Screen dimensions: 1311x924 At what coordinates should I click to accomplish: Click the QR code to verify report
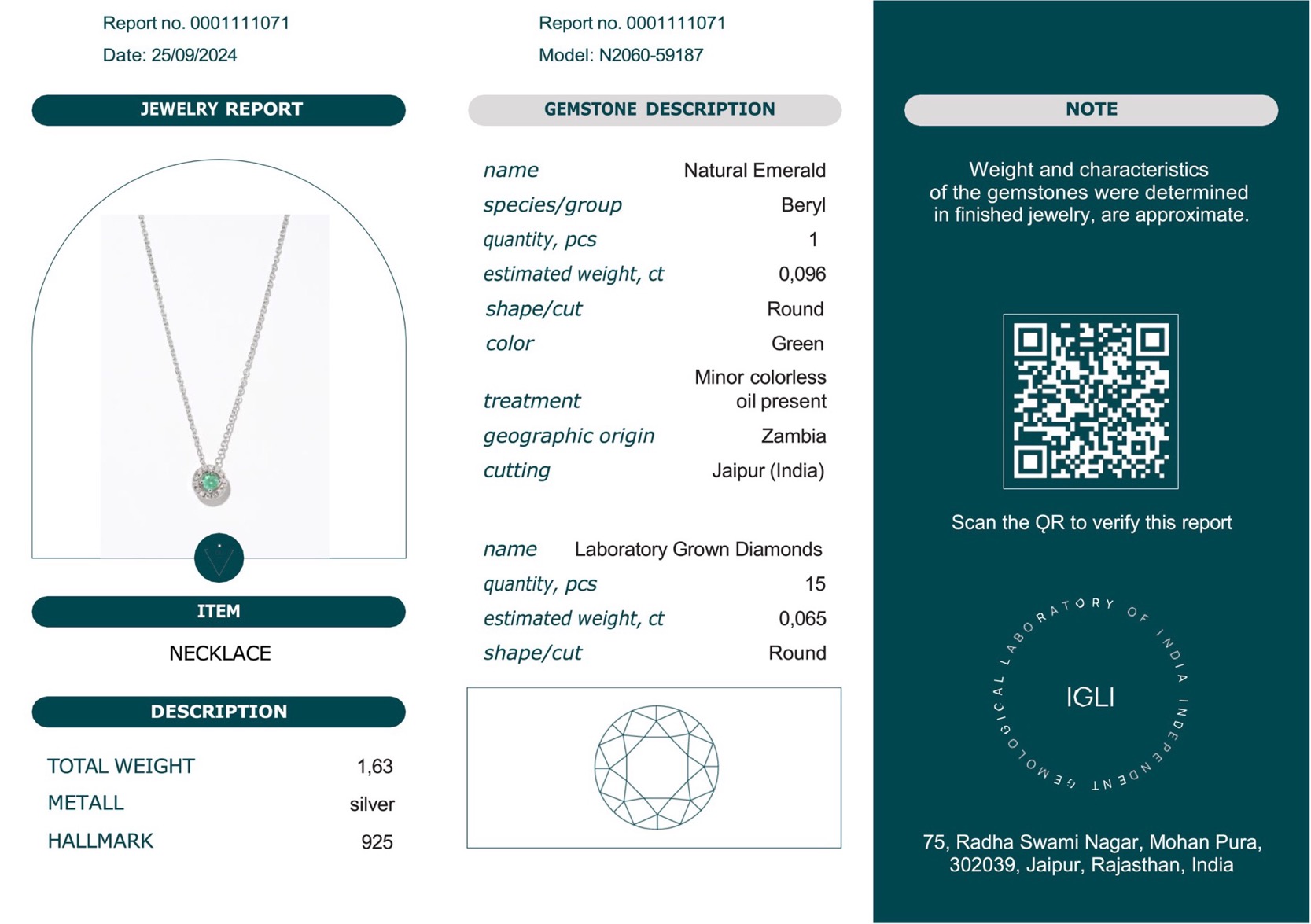(1090, 401)
